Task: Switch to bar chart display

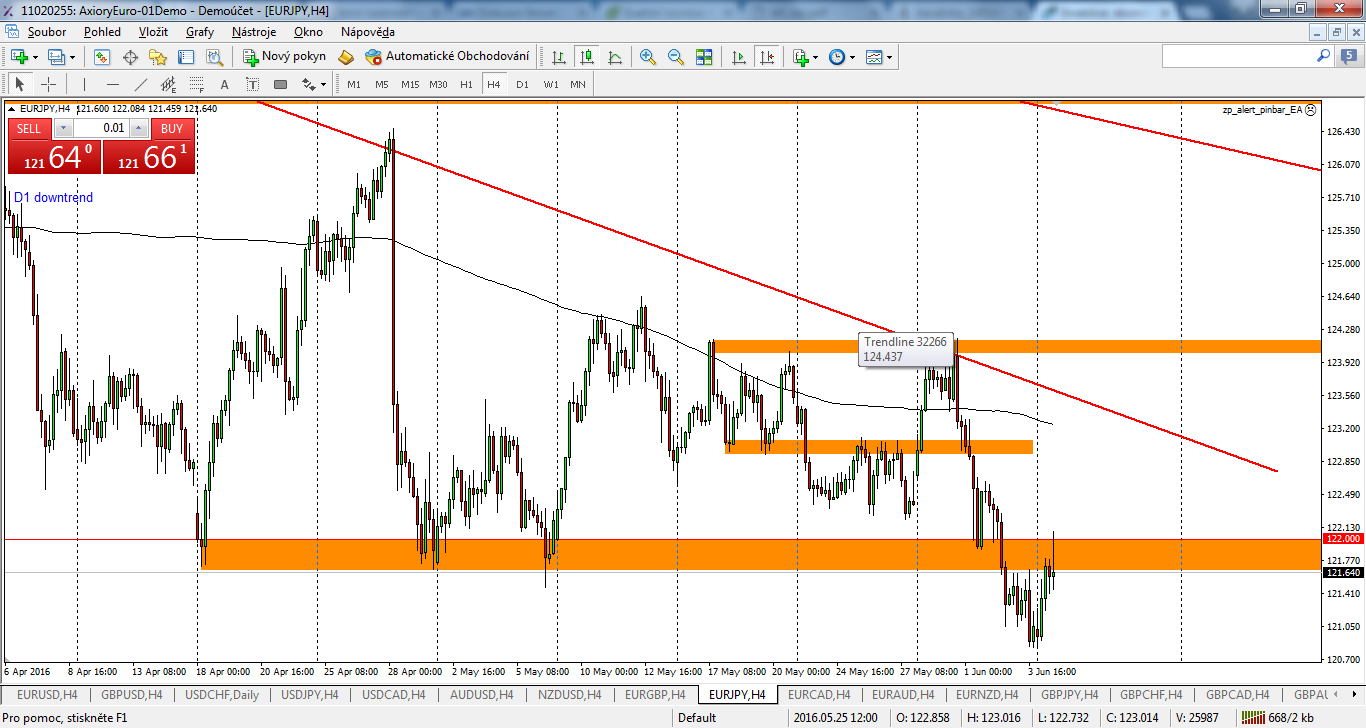Action: pyautogui.click(x=558, y=57)
